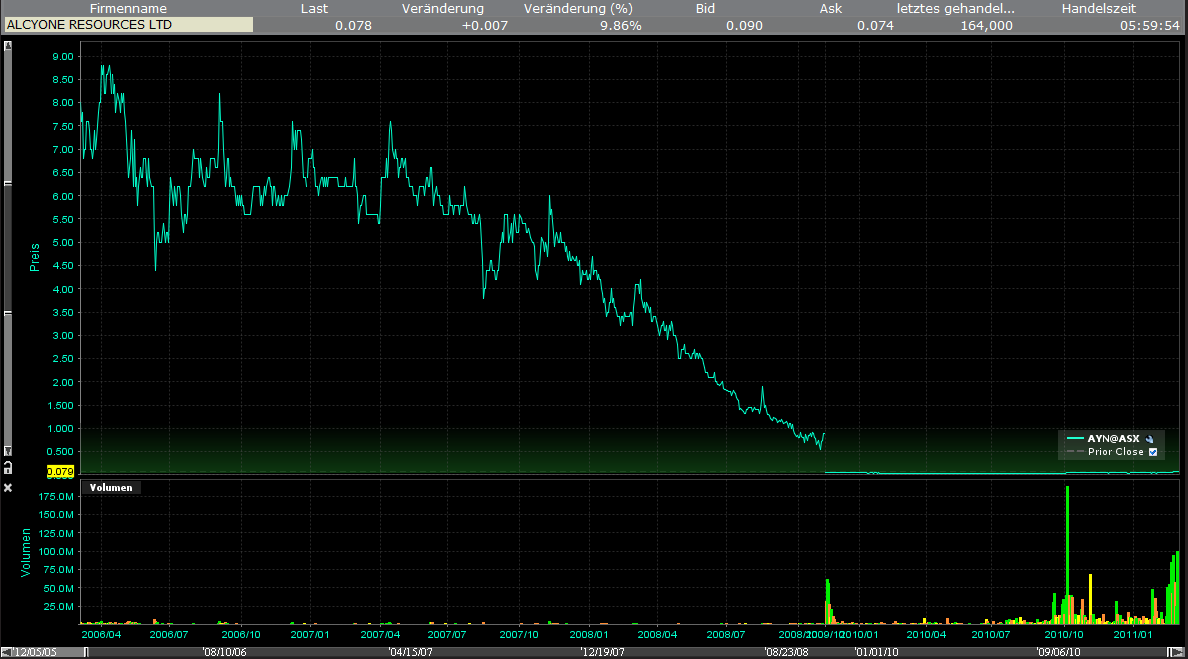The image size is (1188, 659).
Task: Click the Handelszeit column header
Action: [x=1098, y=8]
